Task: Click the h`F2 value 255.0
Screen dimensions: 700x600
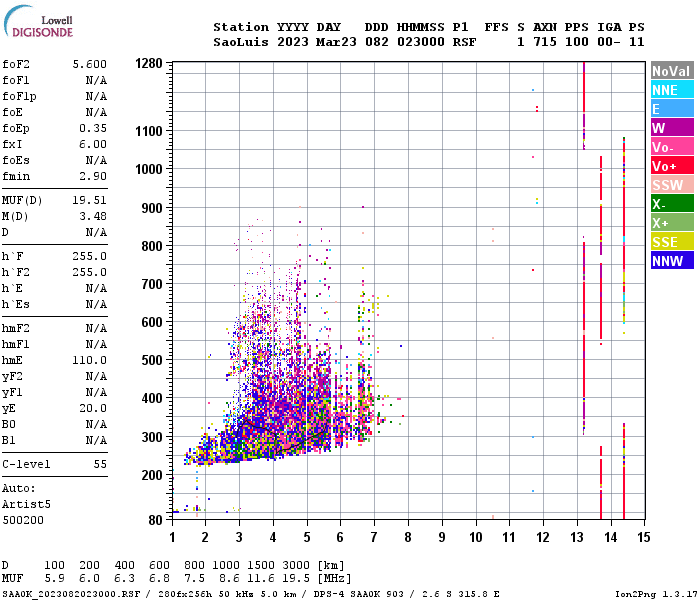Action: [90, 272]
